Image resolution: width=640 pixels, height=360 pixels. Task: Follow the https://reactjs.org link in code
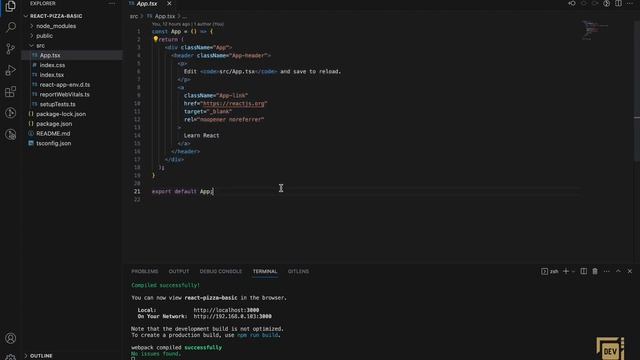click(233, 104)
